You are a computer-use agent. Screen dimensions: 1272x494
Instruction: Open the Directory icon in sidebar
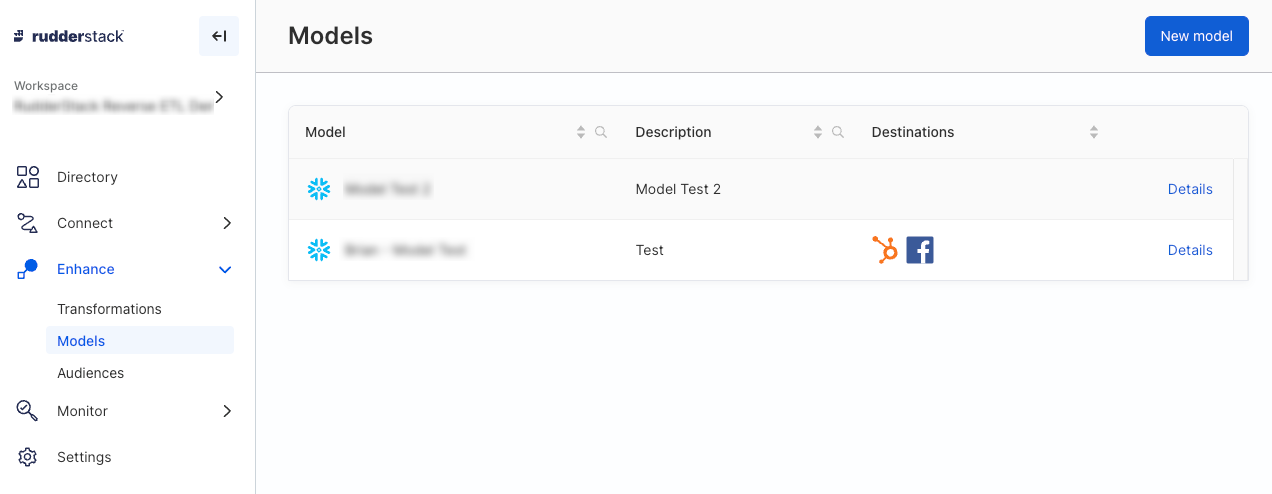tap(28, 177)
